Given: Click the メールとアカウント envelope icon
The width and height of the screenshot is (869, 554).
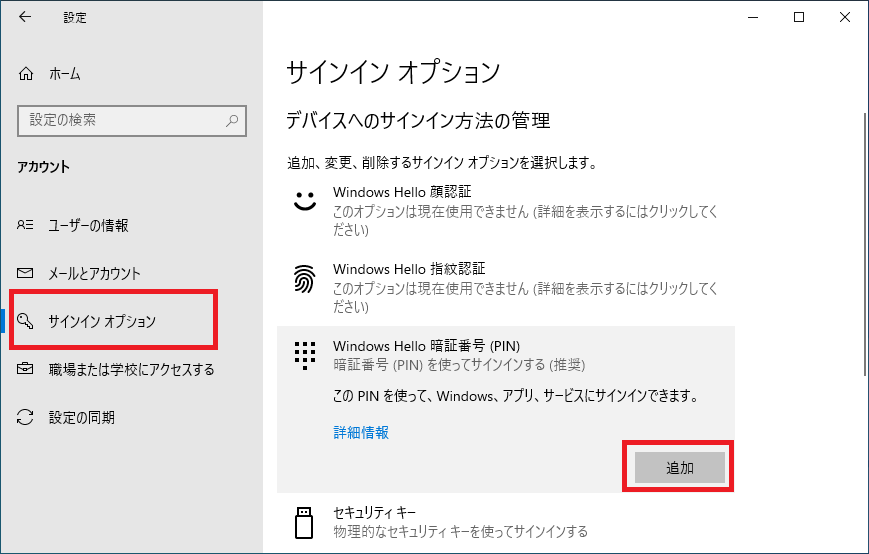Looking at the screenshot, I should (x=25, y=273).
